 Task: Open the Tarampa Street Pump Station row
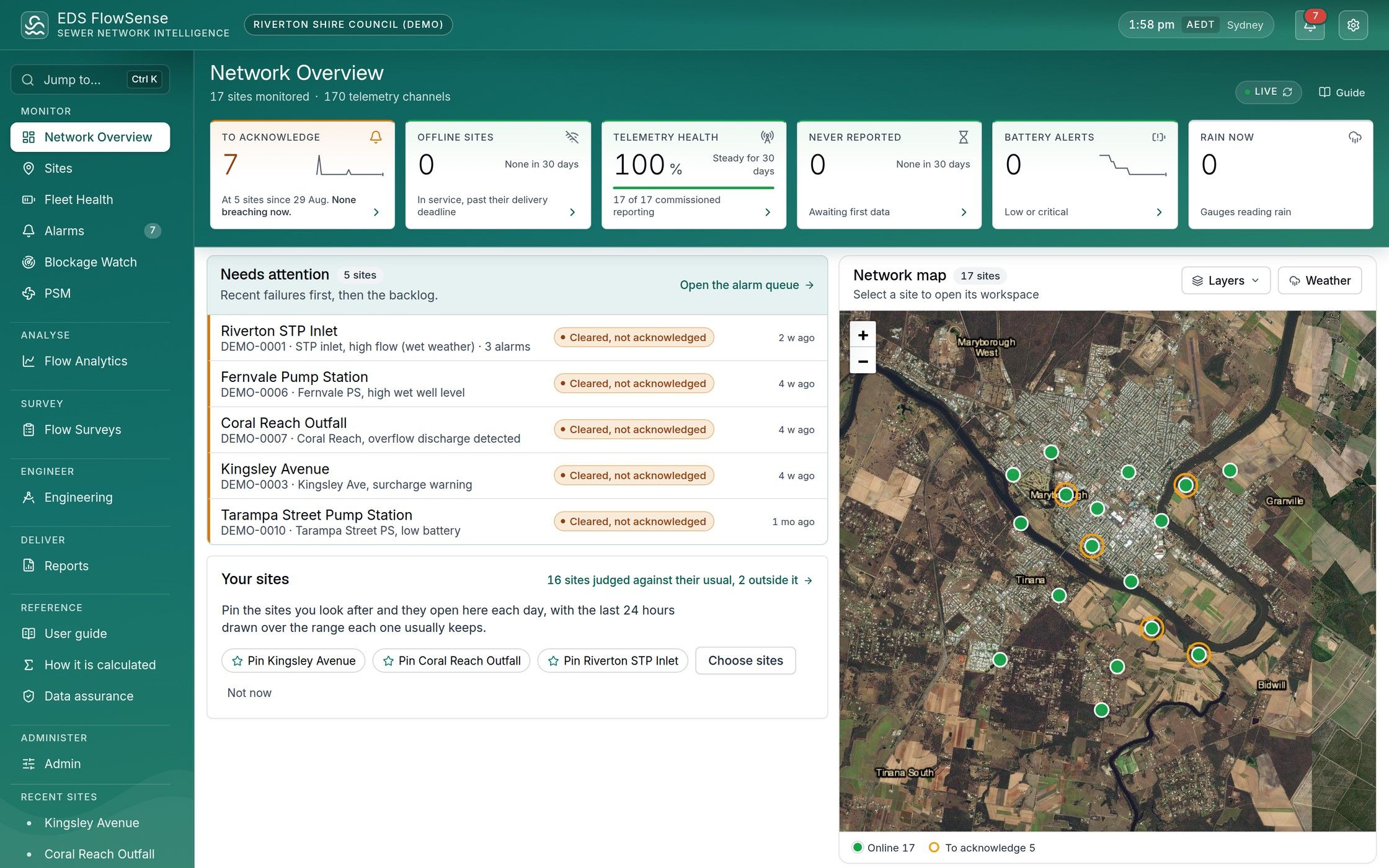(518, 522)
